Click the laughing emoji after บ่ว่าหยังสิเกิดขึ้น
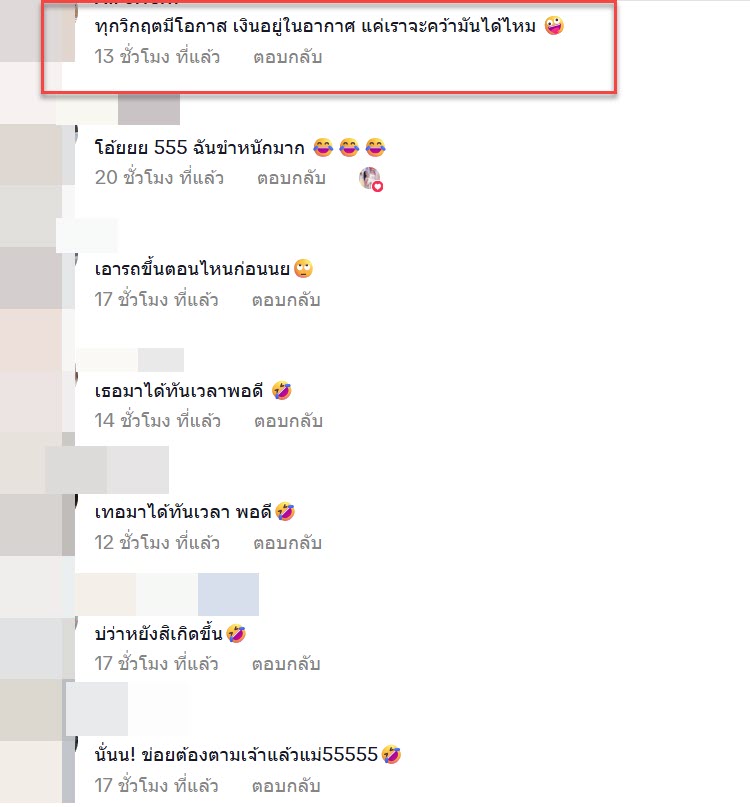Viewport: 750px width, 807px height. point(236,634)
